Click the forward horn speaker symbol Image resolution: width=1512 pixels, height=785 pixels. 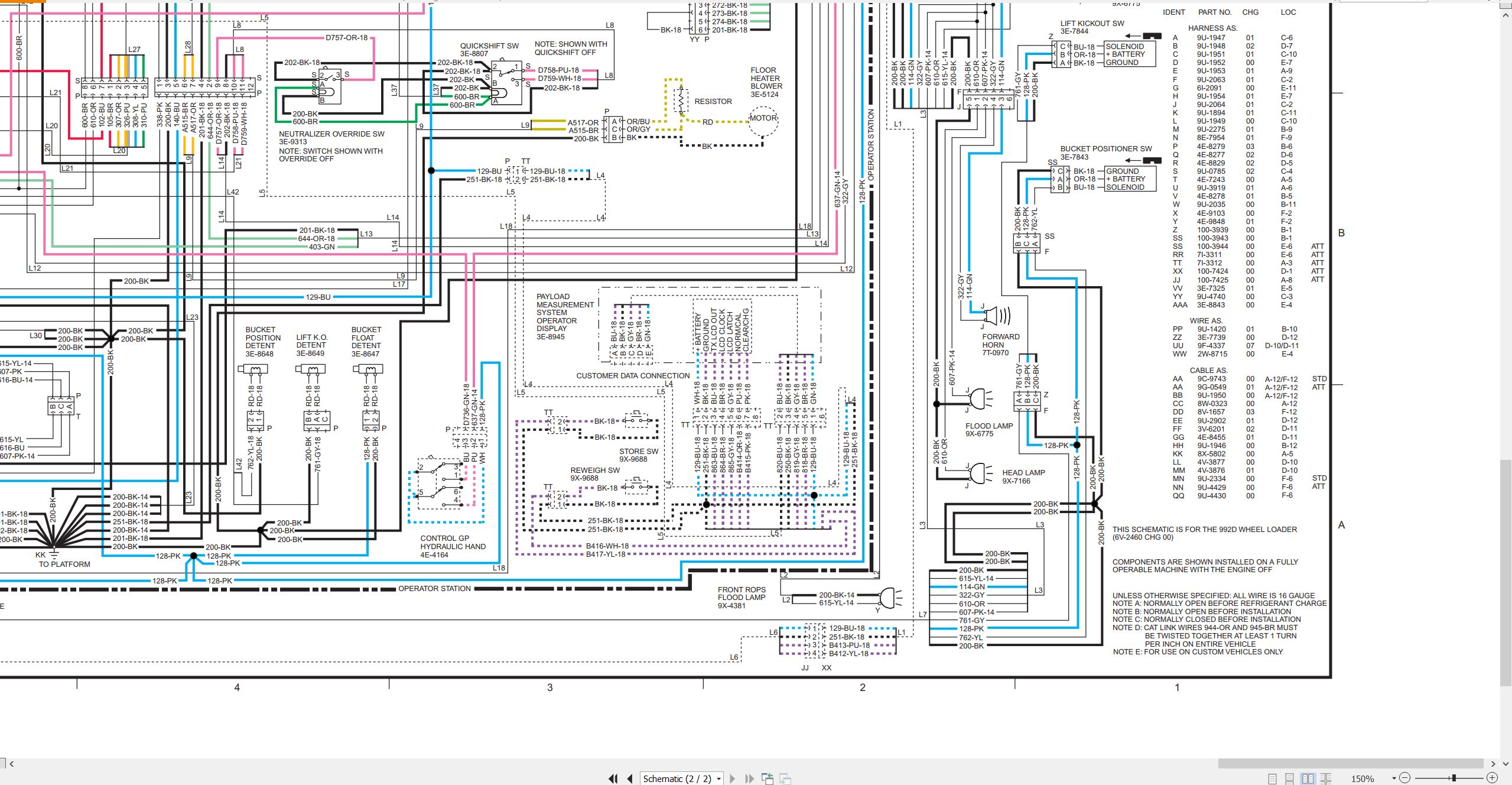pos(996,316)
